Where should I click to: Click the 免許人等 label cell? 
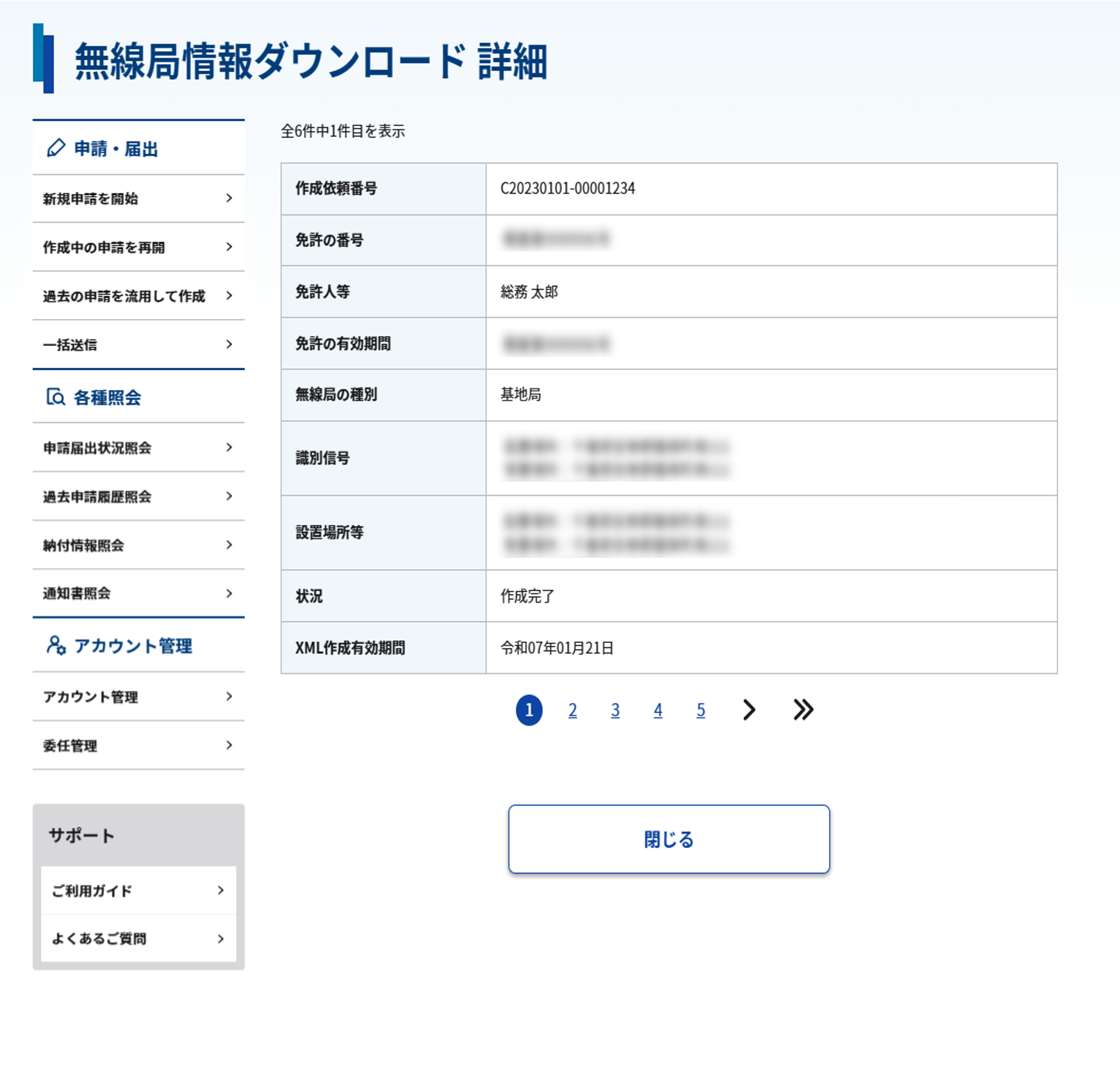tap(383, 291)
